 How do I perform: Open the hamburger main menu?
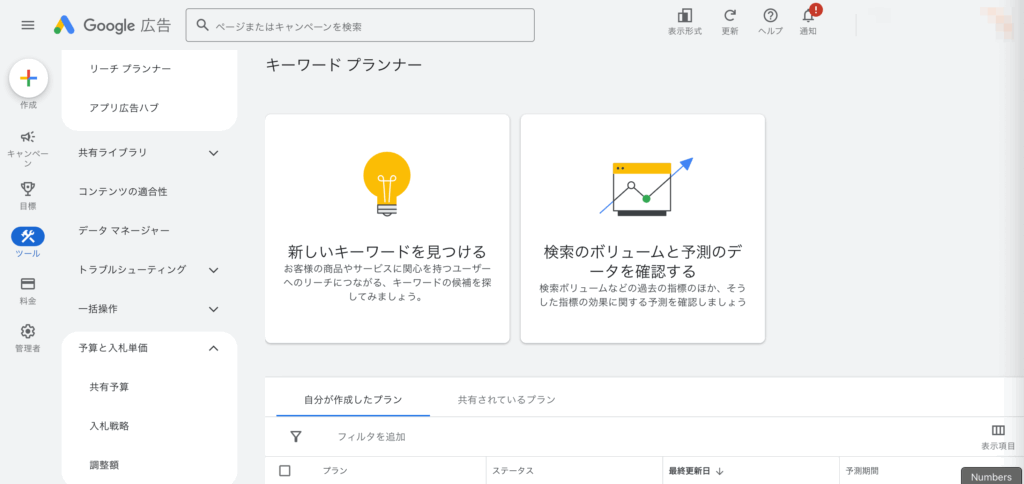27,25
